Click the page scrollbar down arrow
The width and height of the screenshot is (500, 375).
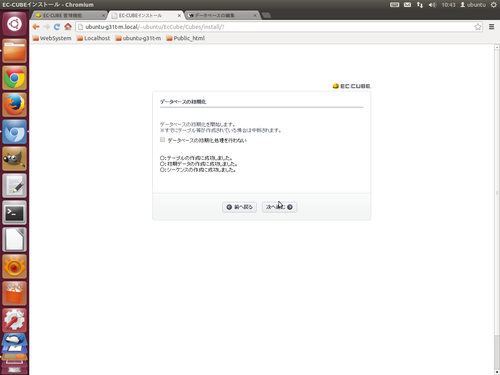(x=497, y=372)
